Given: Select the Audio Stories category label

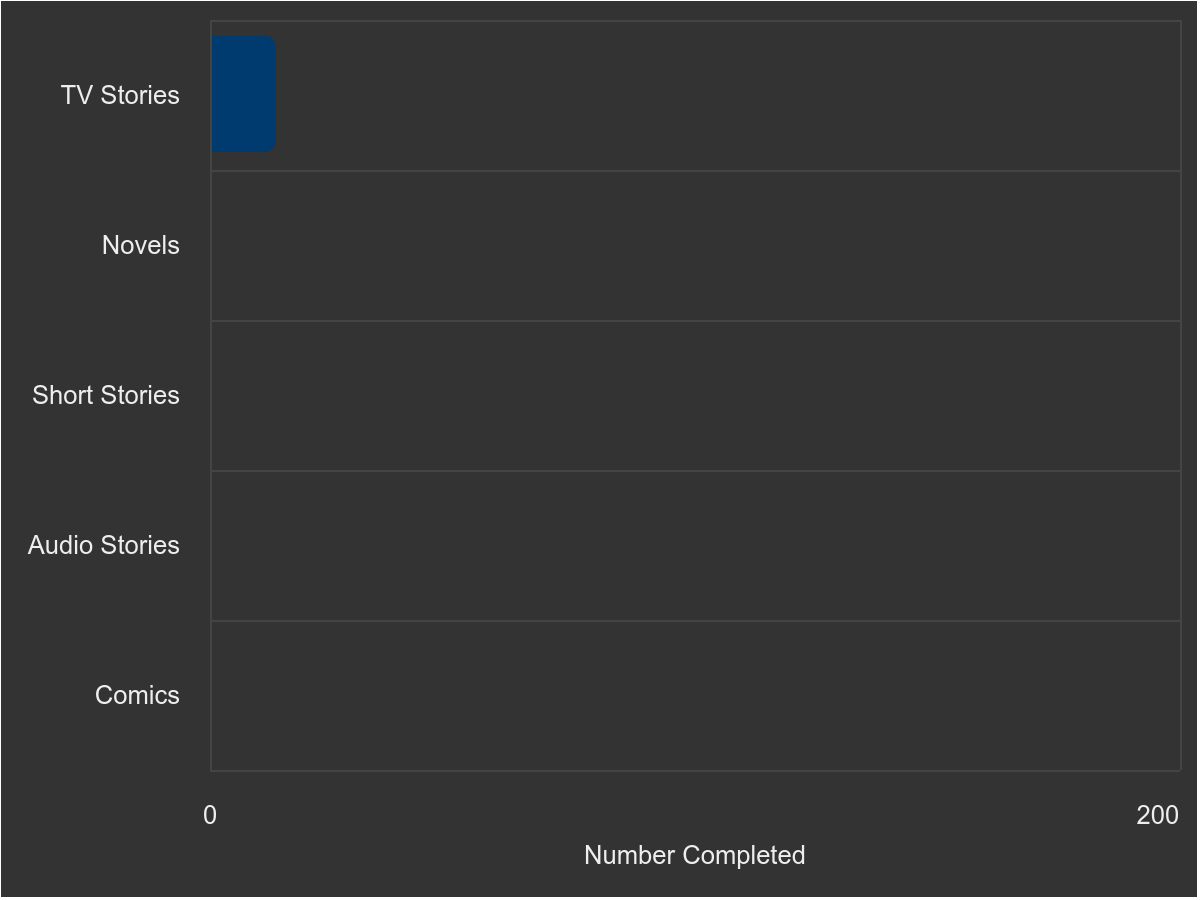Looking at the screenshot, I should point(104,545).
